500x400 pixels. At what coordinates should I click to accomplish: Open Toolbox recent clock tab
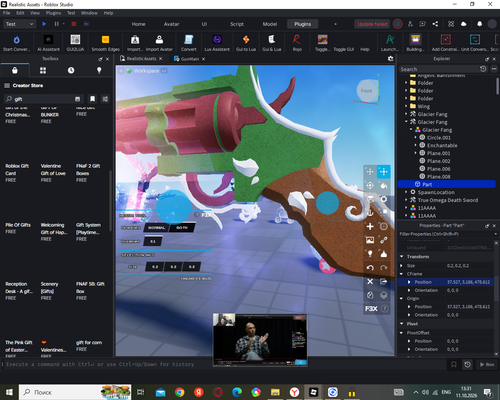(71, 70)
